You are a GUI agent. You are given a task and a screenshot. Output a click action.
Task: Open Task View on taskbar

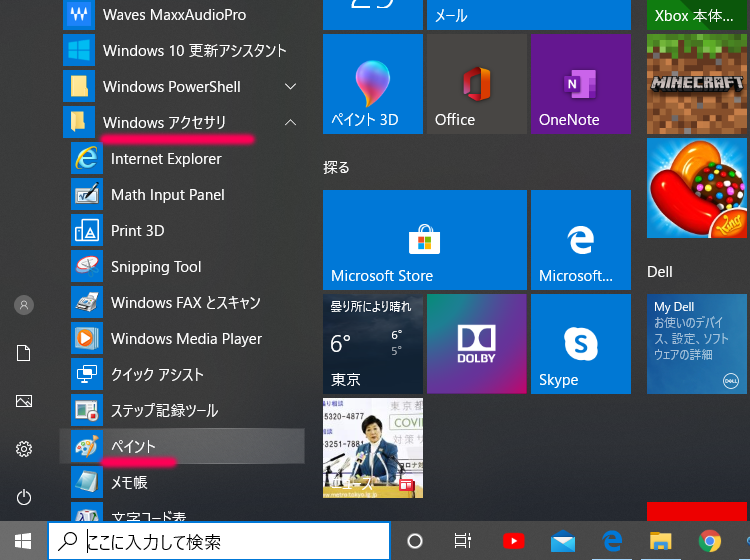click(x=462, y=541)
